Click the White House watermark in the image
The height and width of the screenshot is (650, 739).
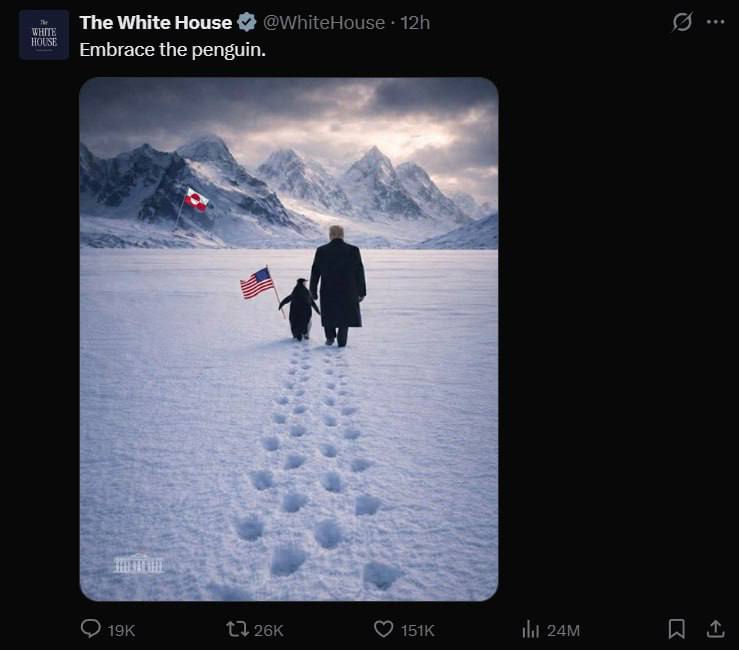coord(139,563)
